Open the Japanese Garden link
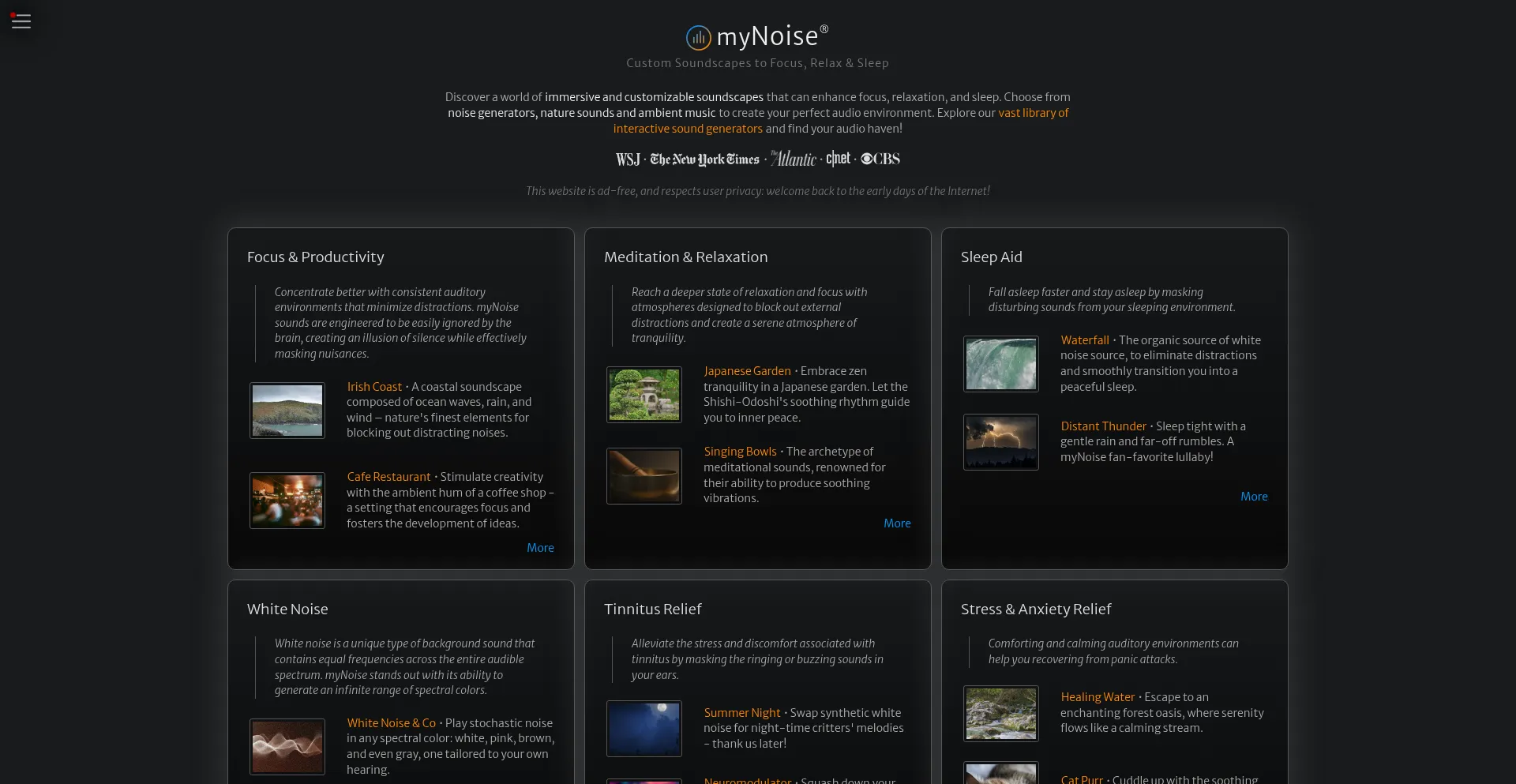 (747, 371)
